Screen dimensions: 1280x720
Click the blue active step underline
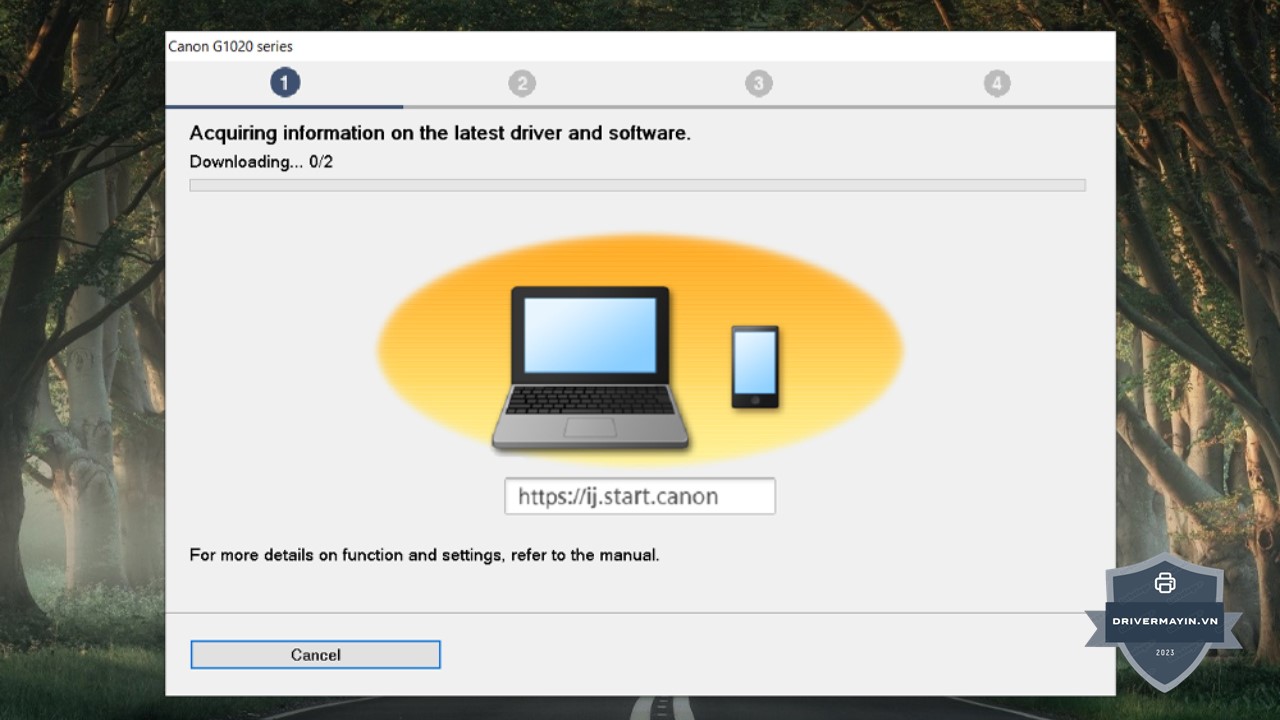pyautogui.click(x=285, y=106)
